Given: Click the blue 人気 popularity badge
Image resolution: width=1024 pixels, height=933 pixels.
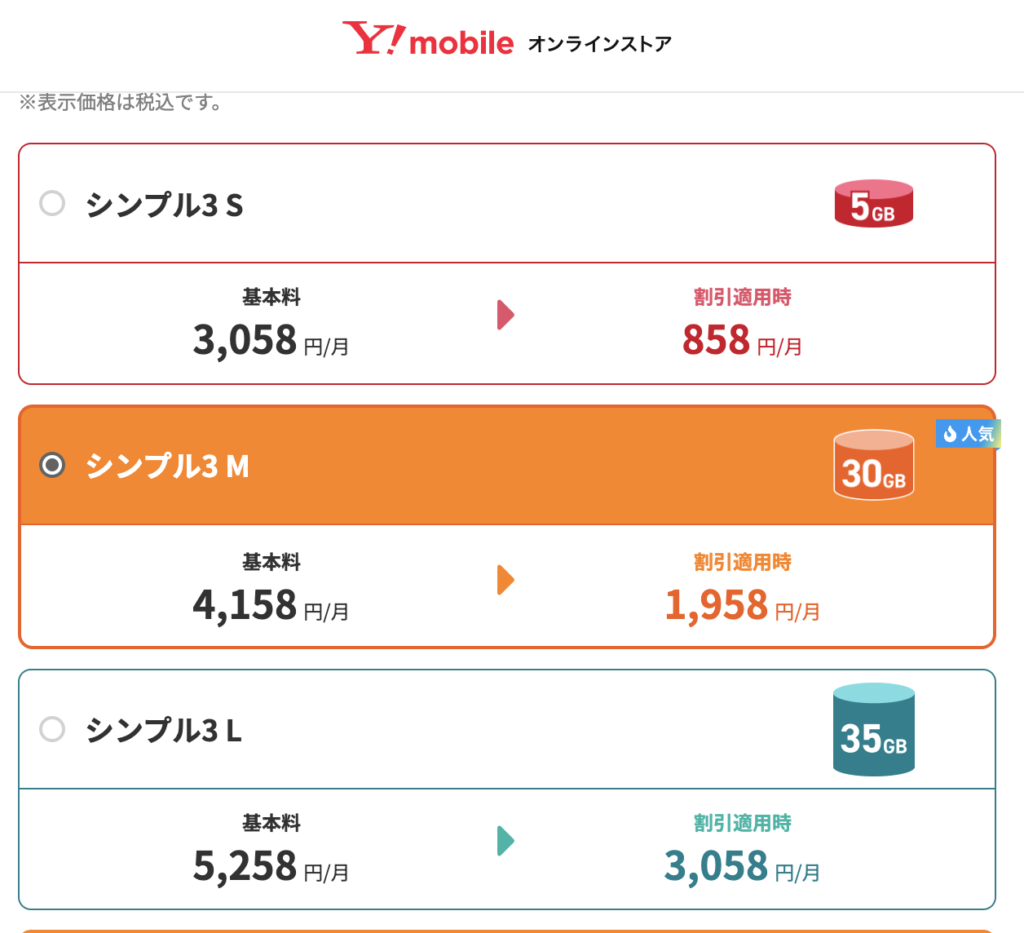Looking at the screenshot, I should point(967,433).
